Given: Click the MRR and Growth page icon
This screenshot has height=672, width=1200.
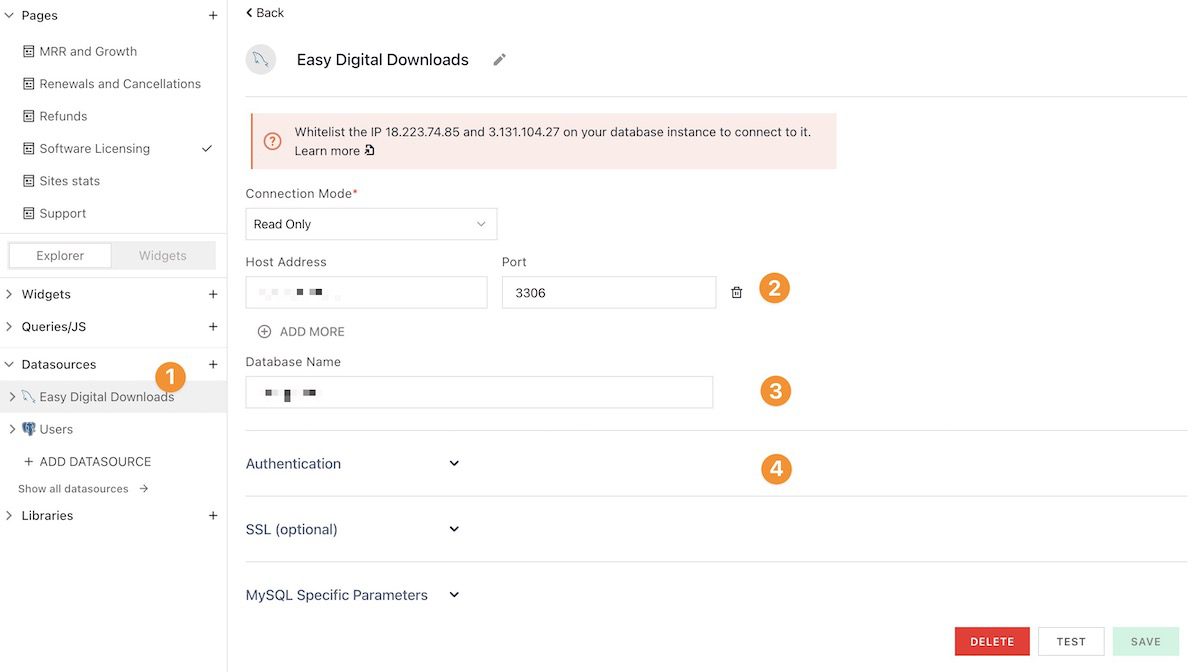Looking at the screenshot, I should (29, 51).
